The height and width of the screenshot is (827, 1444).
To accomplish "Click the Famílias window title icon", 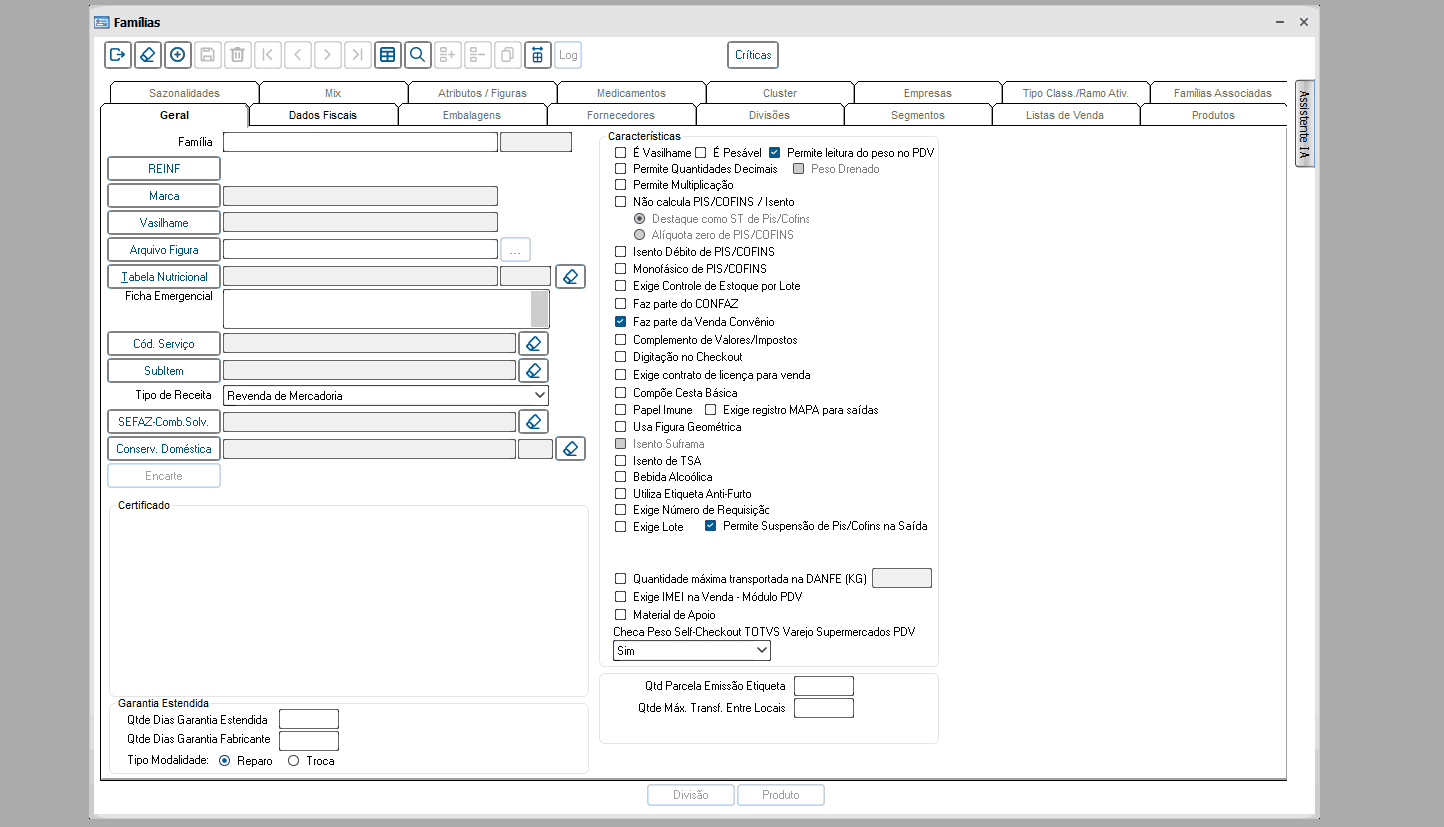I will coord(101,22).
